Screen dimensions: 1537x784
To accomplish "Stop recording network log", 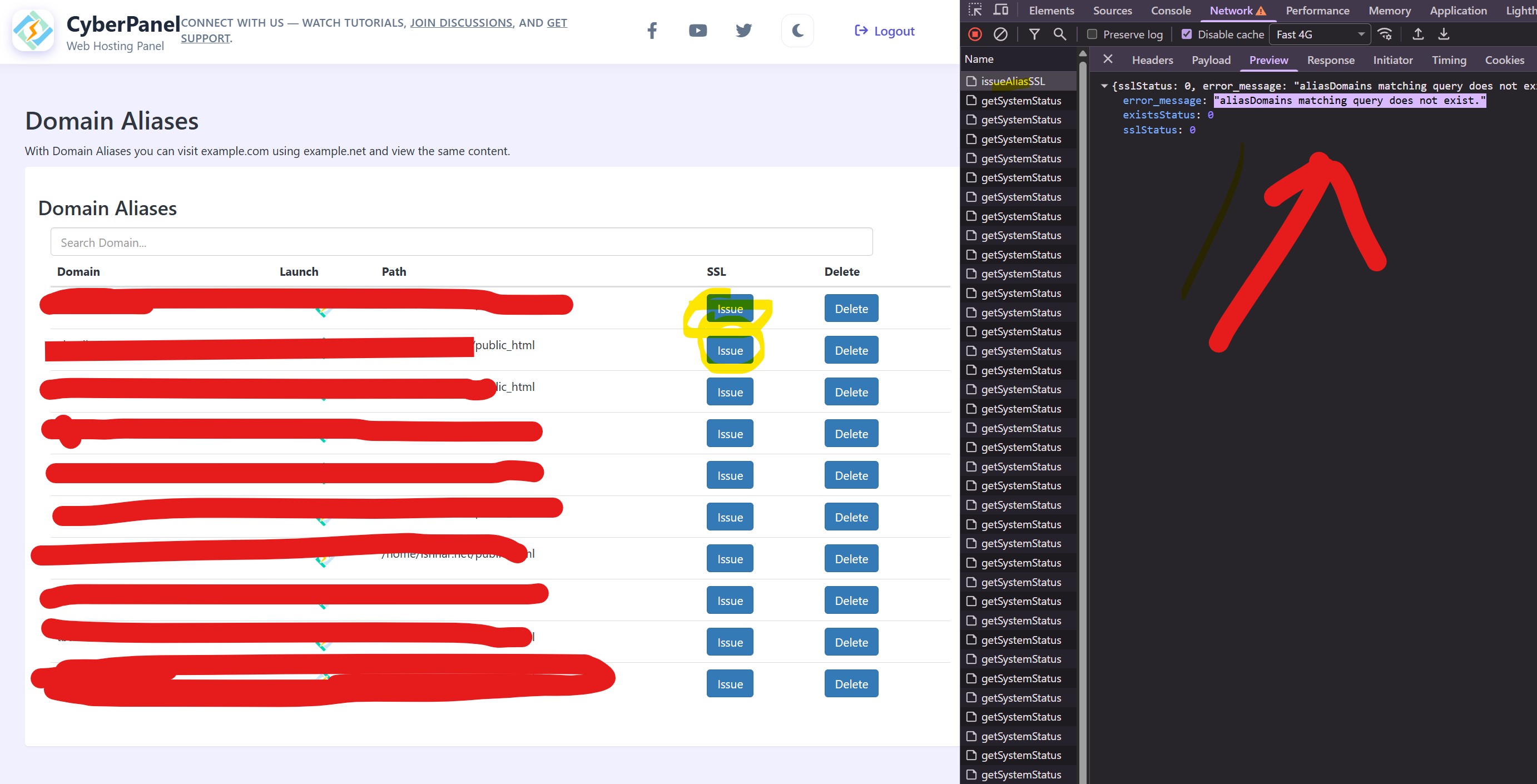I will click(x=975, y=34).
